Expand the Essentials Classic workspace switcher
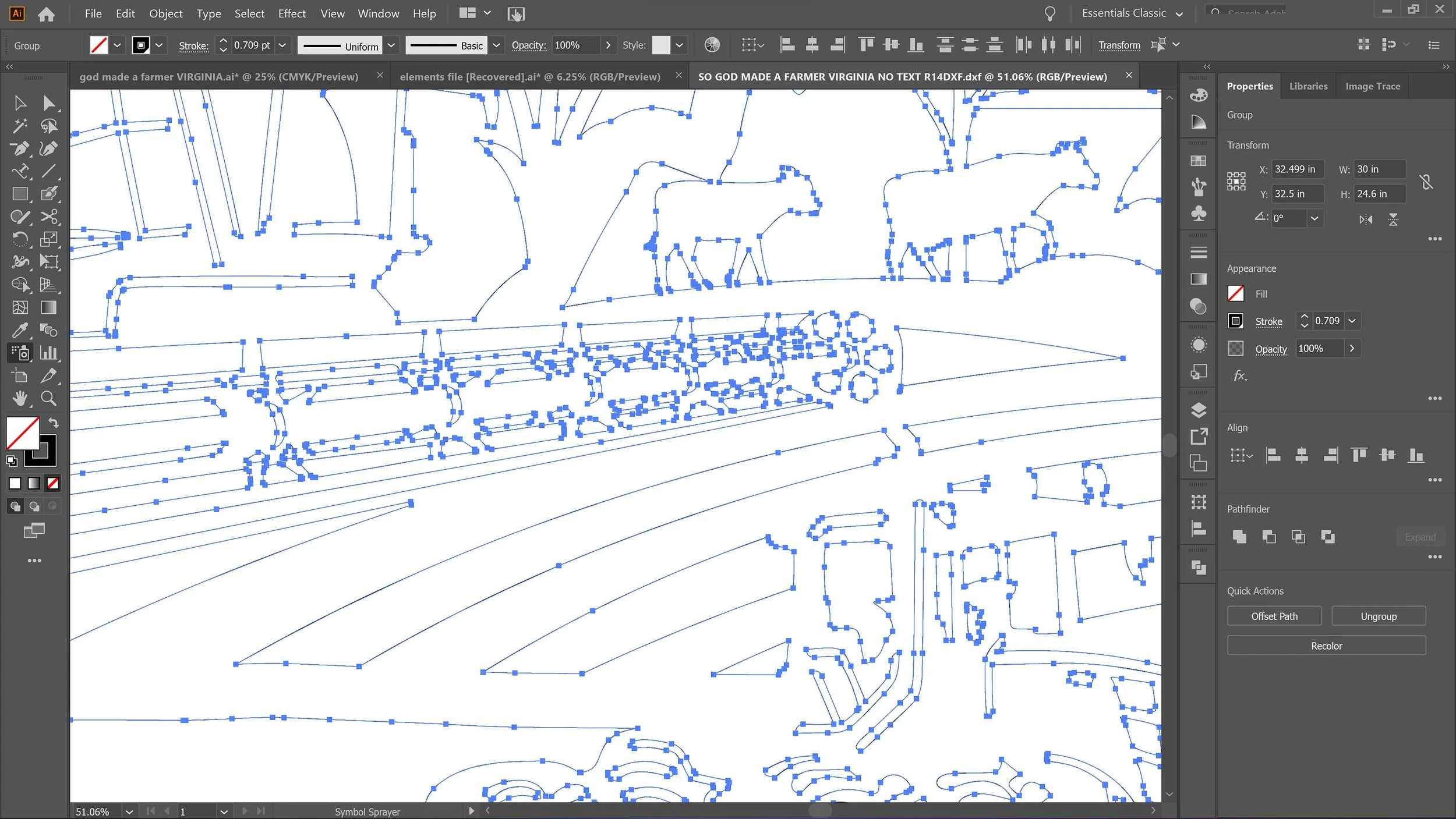The image size is (1456, 819). click(x=1179, y=13)
